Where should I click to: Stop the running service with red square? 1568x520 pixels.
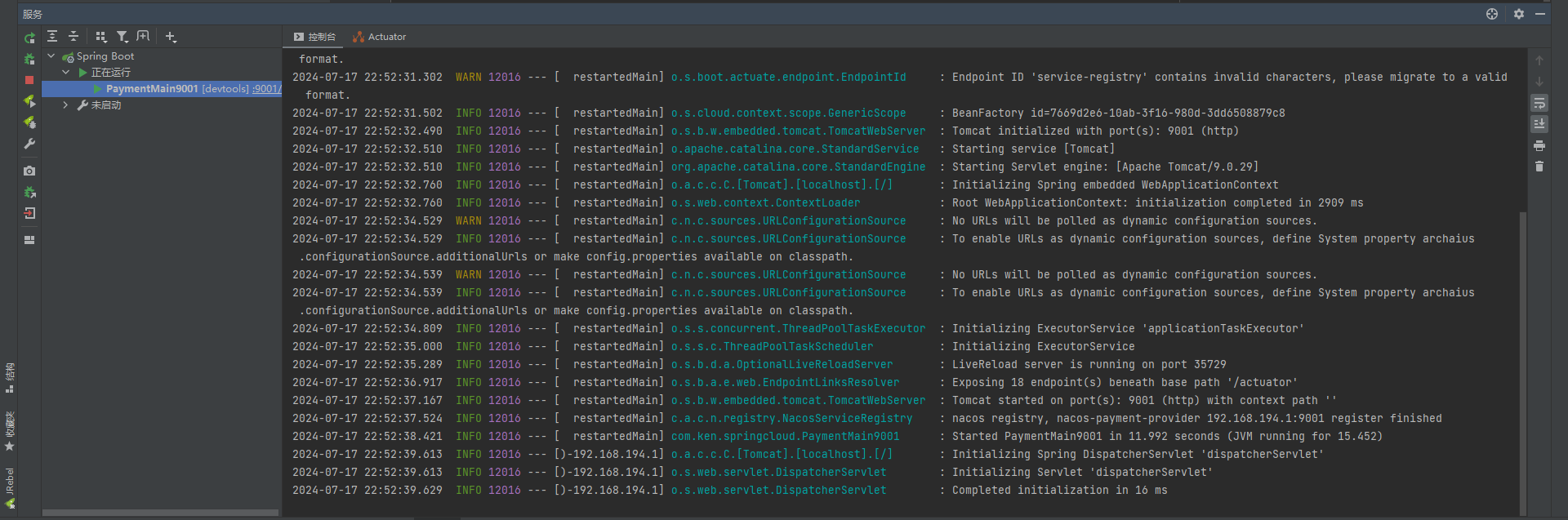[x=29, y=80]
